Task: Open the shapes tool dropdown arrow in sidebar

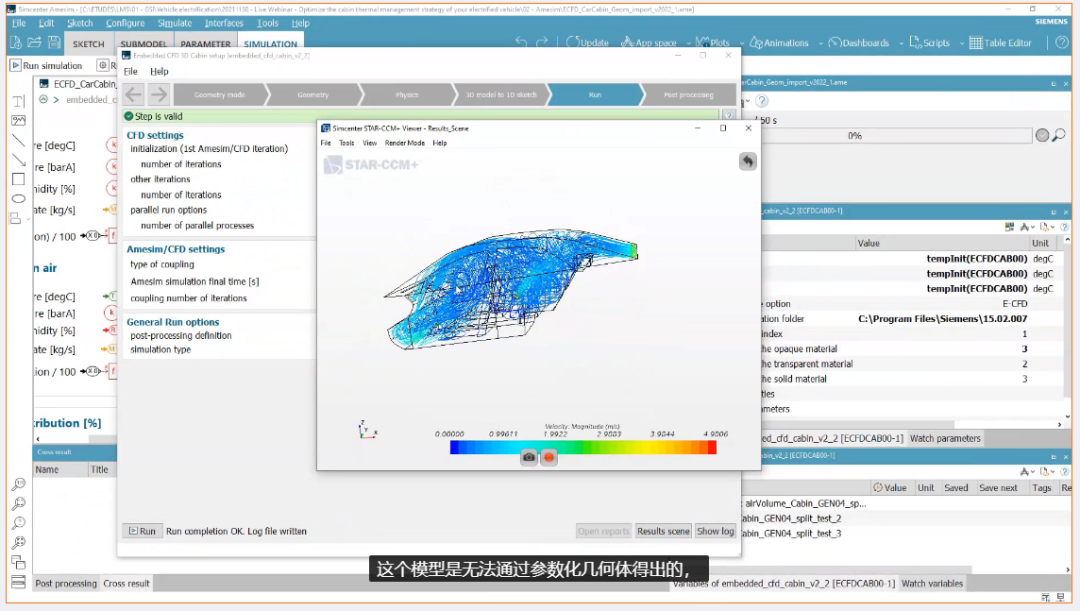Action: click(x=28, y=219)
